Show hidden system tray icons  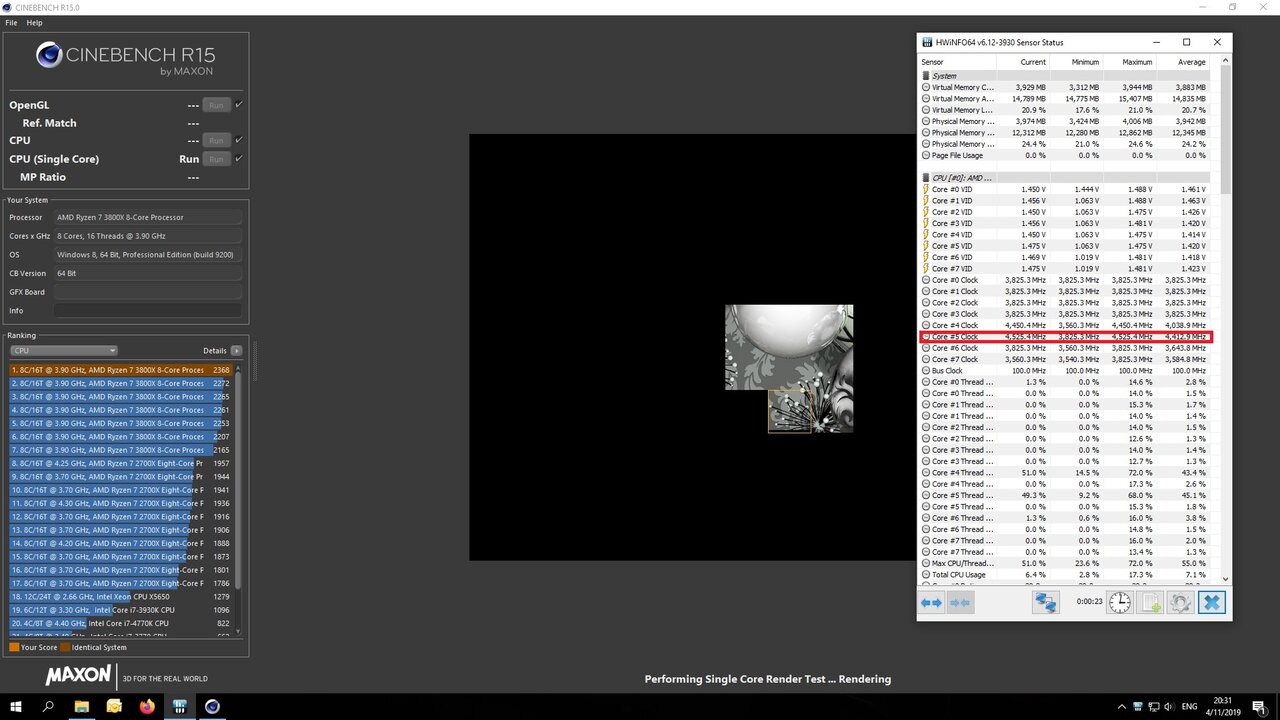click(x=1122, y=706)
